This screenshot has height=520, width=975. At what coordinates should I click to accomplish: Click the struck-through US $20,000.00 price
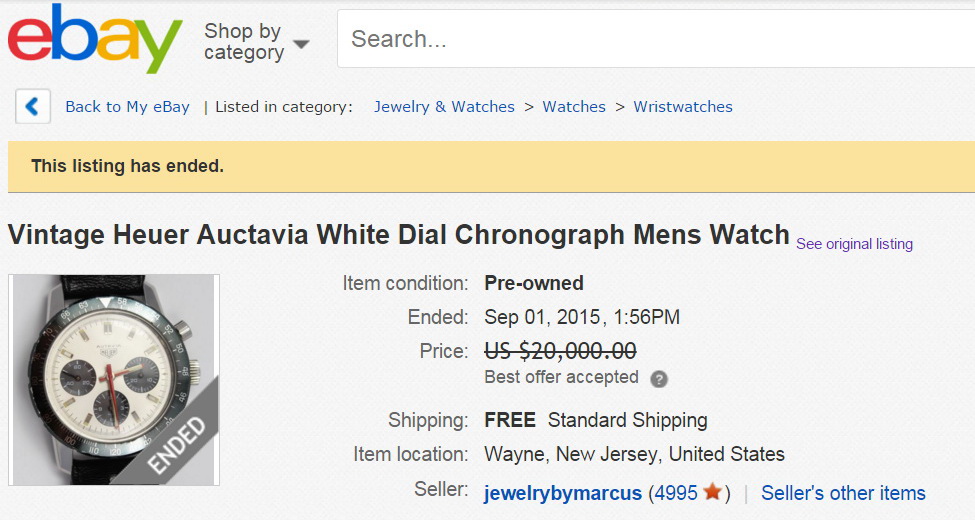560,351
